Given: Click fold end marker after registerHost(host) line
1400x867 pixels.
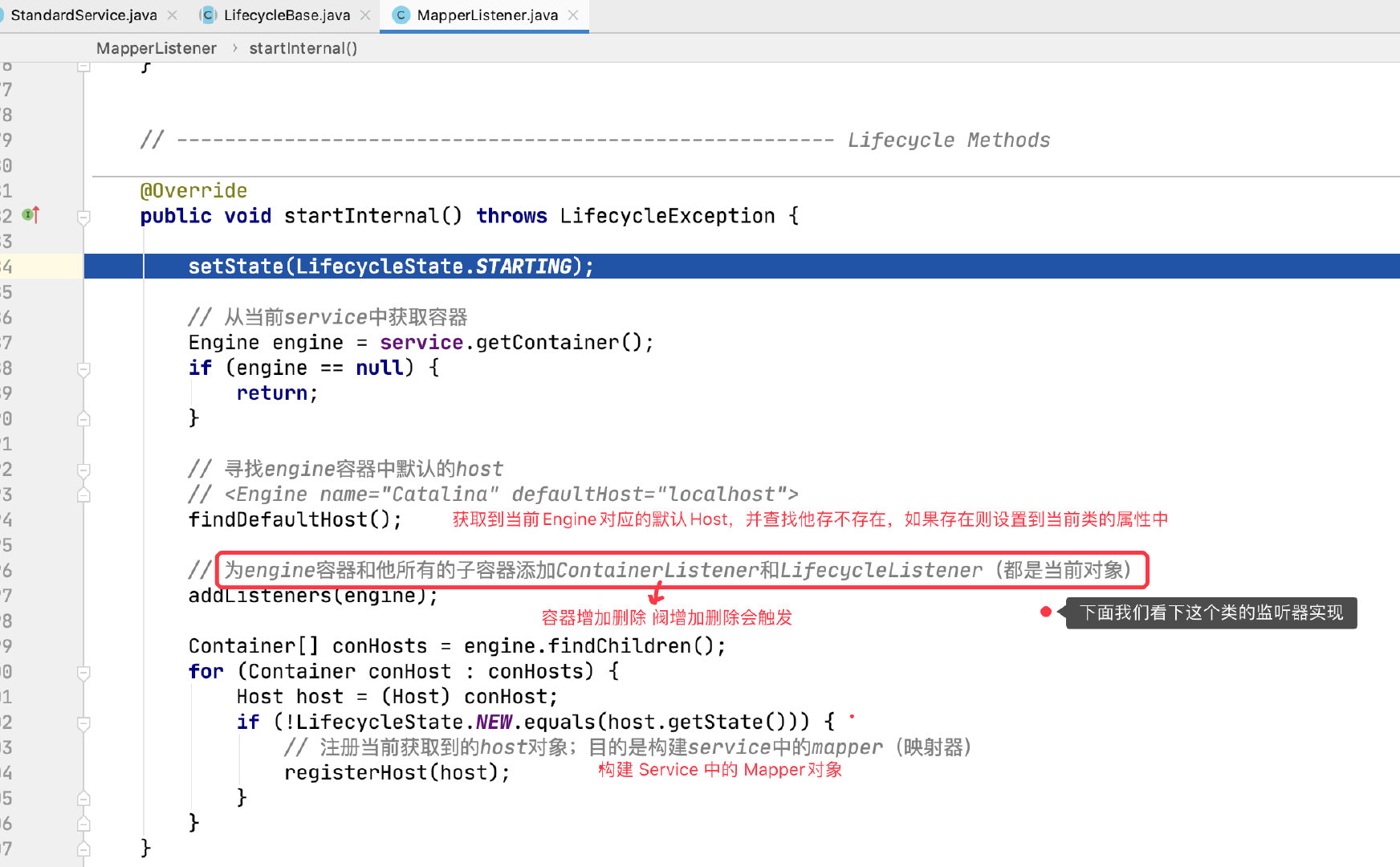Looking at the screenshot, I should [83, 798].
